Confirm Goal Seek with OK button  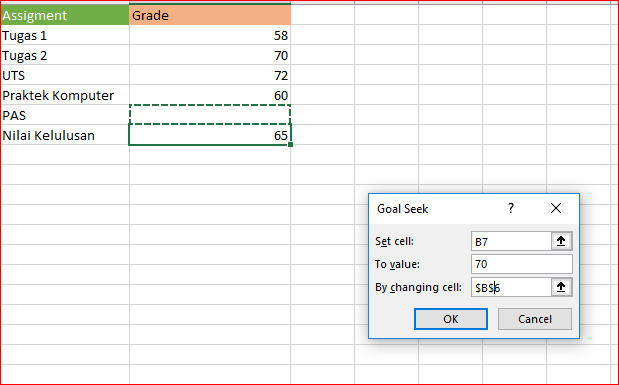451,319
